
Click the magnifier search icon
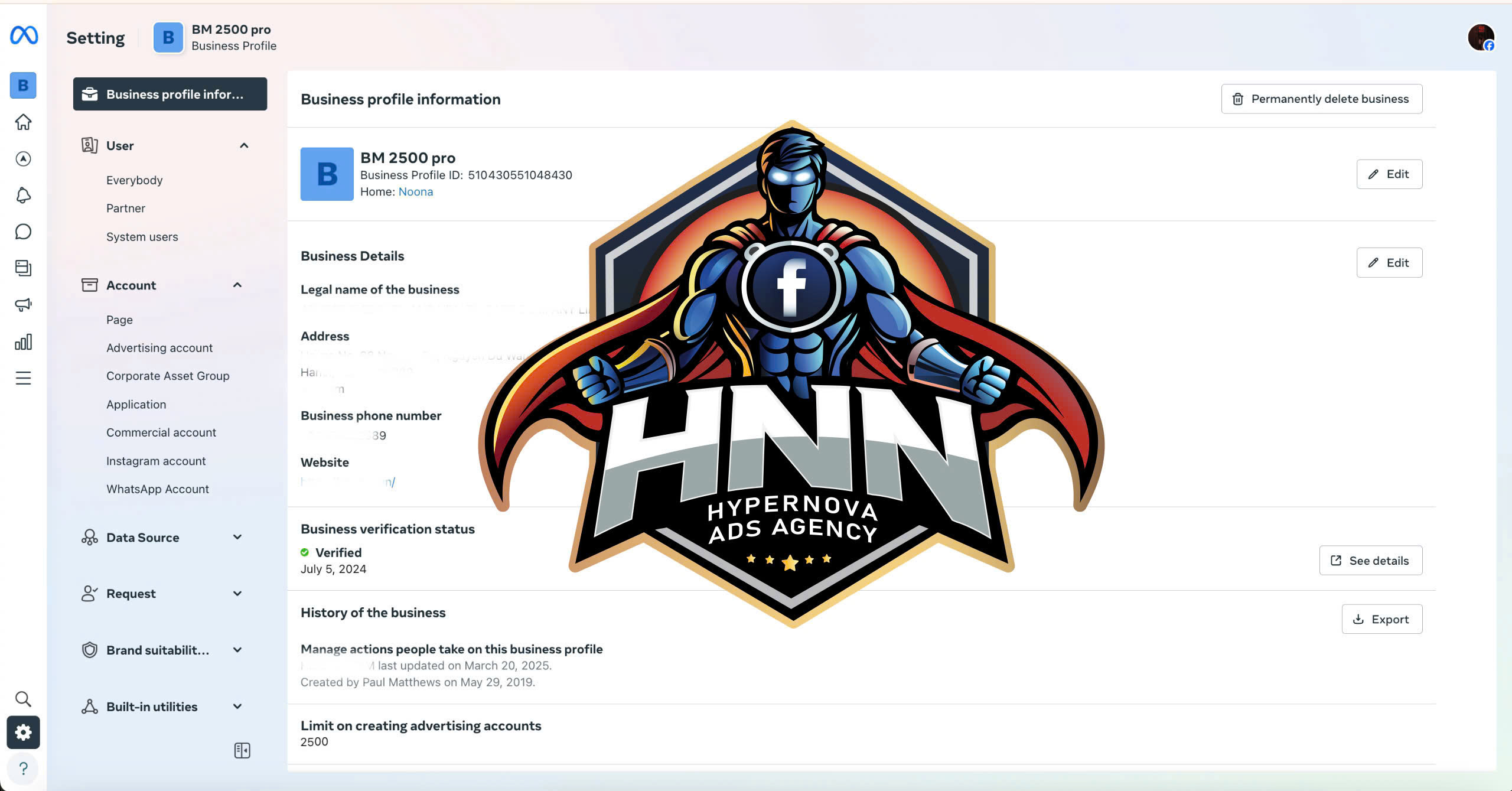click(23, 699)
